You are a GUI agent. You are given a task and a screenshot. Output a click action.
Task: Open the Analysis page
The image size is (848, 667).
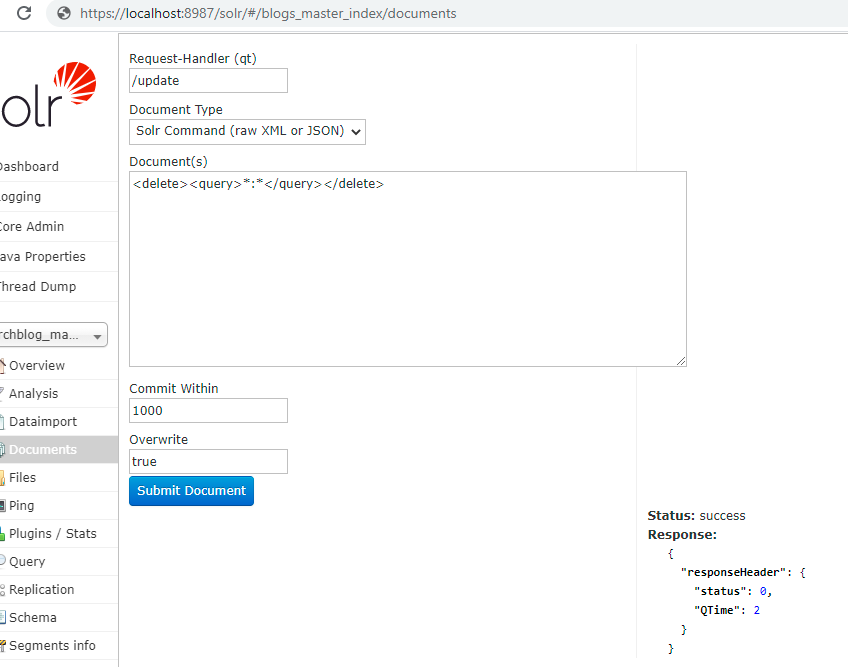point(34,393)
